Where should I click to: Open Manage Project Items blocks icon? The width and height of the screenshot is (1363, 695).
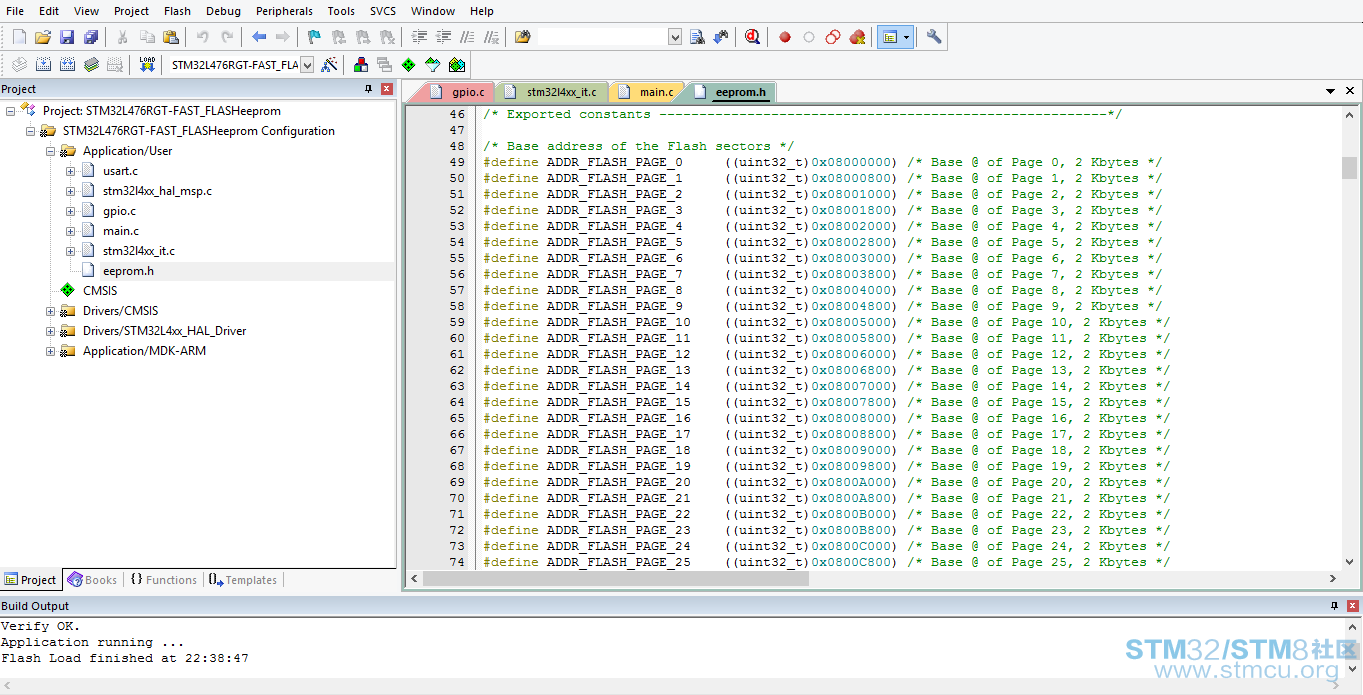(361, 64)
